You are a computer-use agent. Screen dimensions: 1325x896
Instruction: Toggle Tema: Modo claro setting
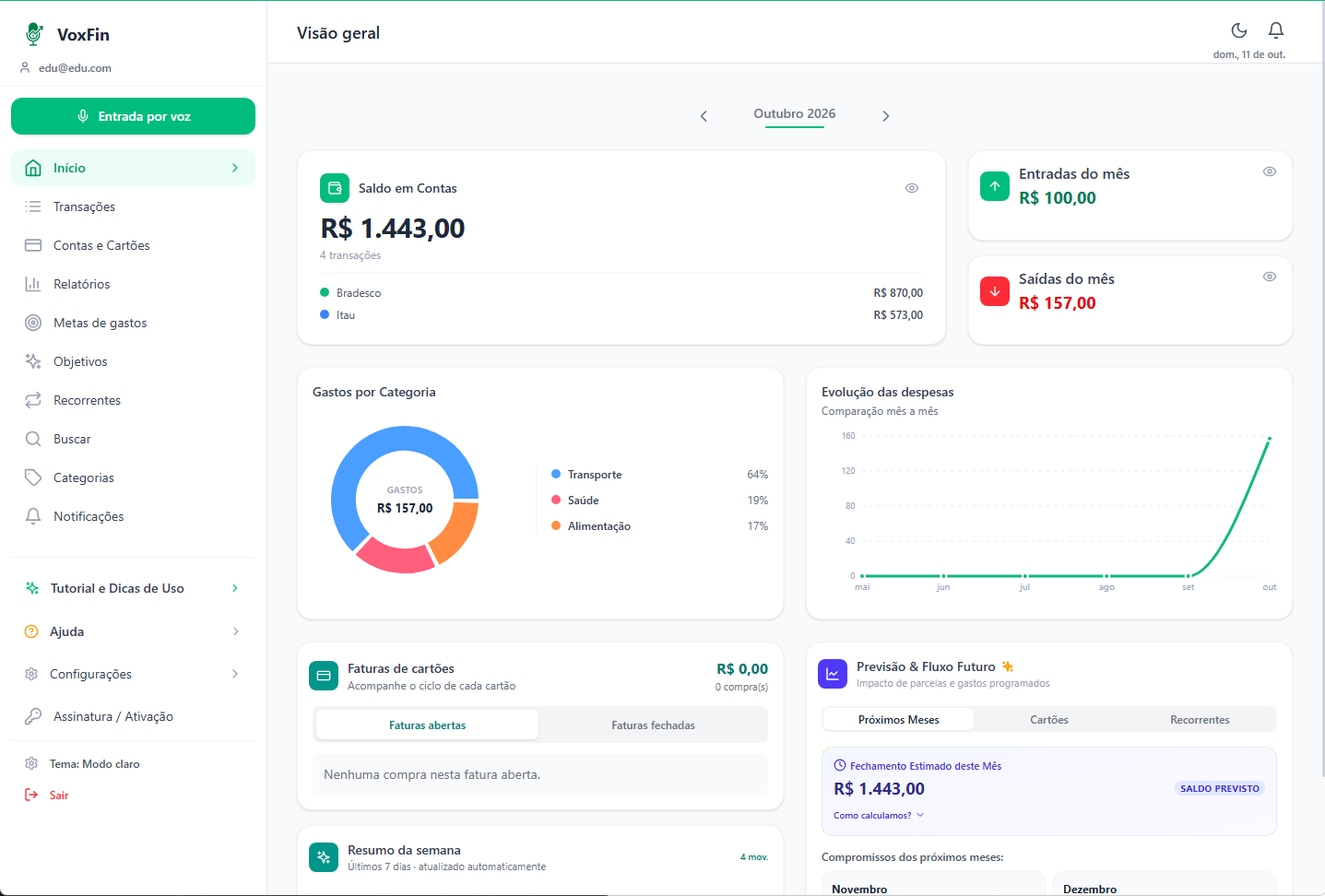pyautogui.click(x=133, y=763)
